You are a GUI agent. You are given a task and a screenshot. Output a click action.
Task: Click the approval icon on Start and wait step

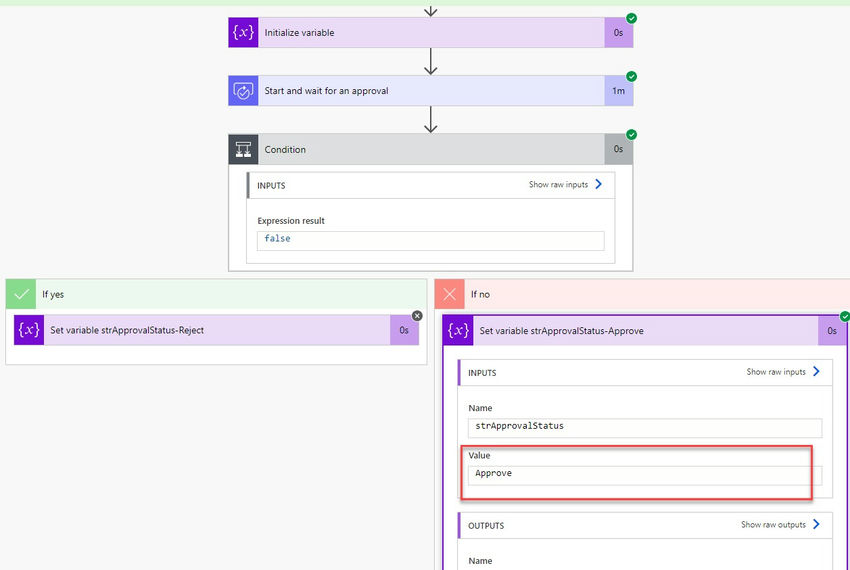pos(243,91)
